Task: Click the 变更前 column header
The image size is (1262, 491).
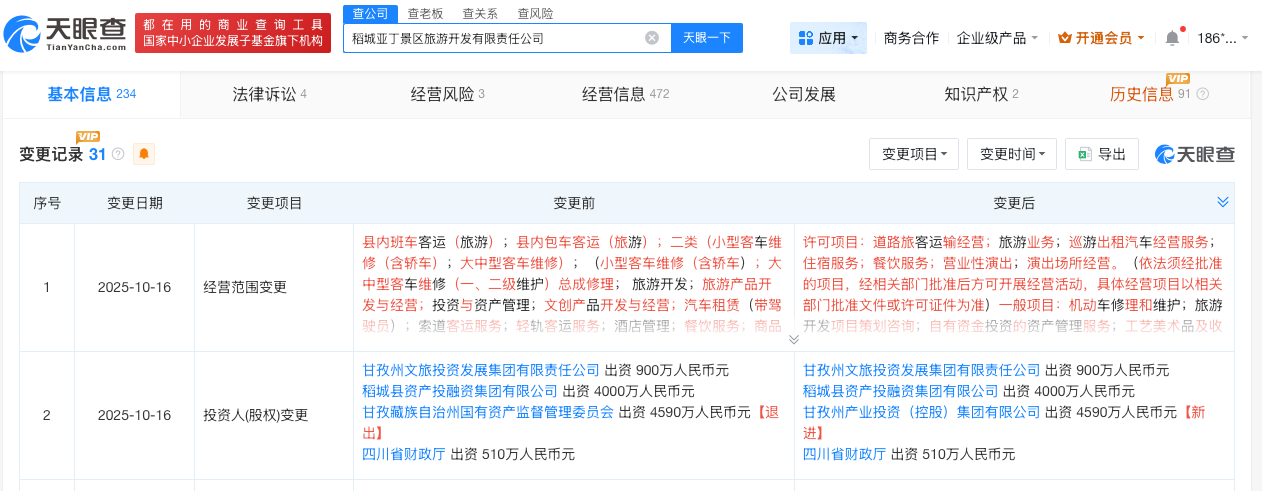Action: pos(574,203)
